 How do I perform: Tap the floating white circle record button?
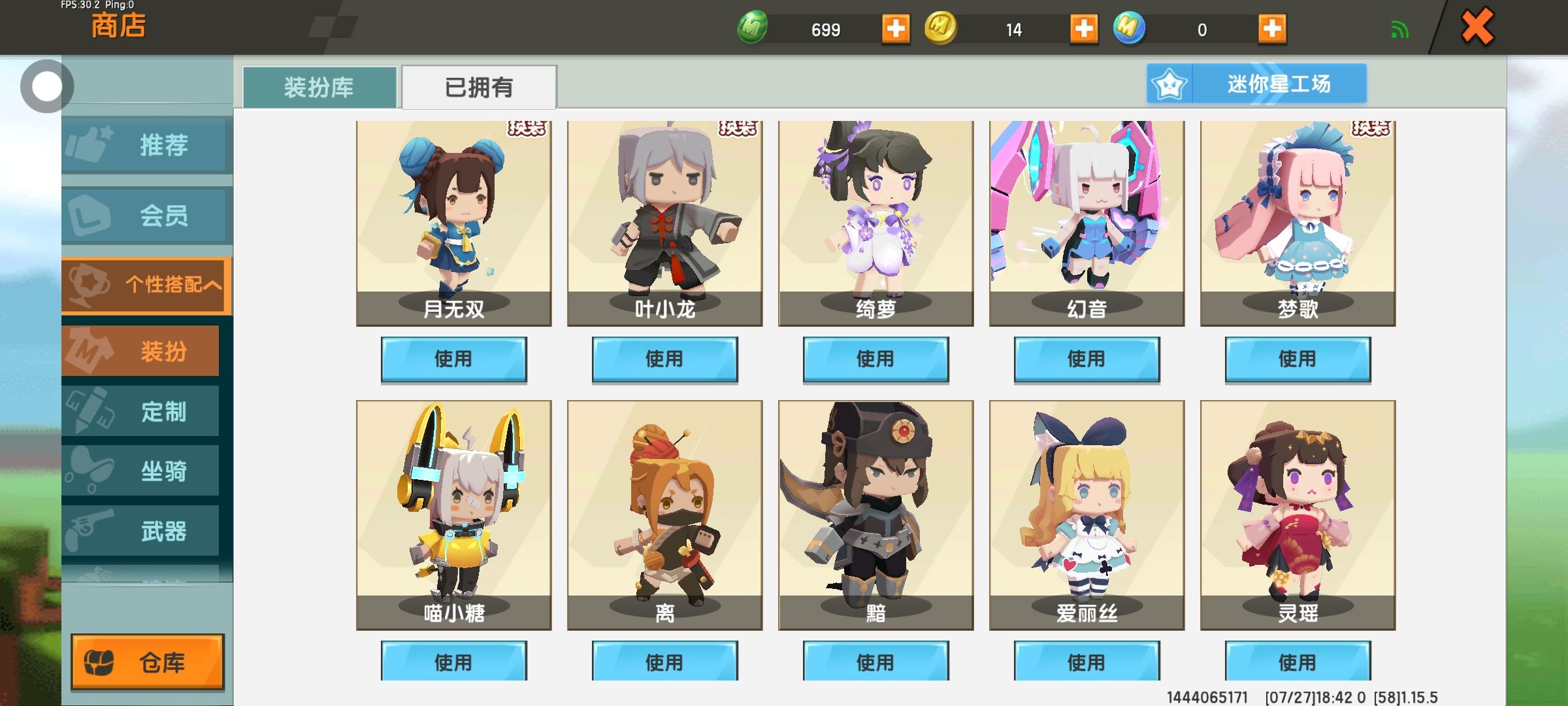46,86
